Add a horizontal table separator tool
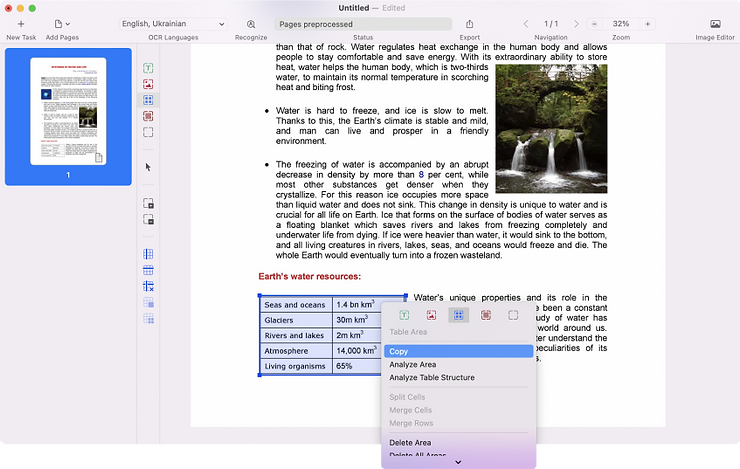The height and width of the screenshot is (469, 740). click(148, 270)
